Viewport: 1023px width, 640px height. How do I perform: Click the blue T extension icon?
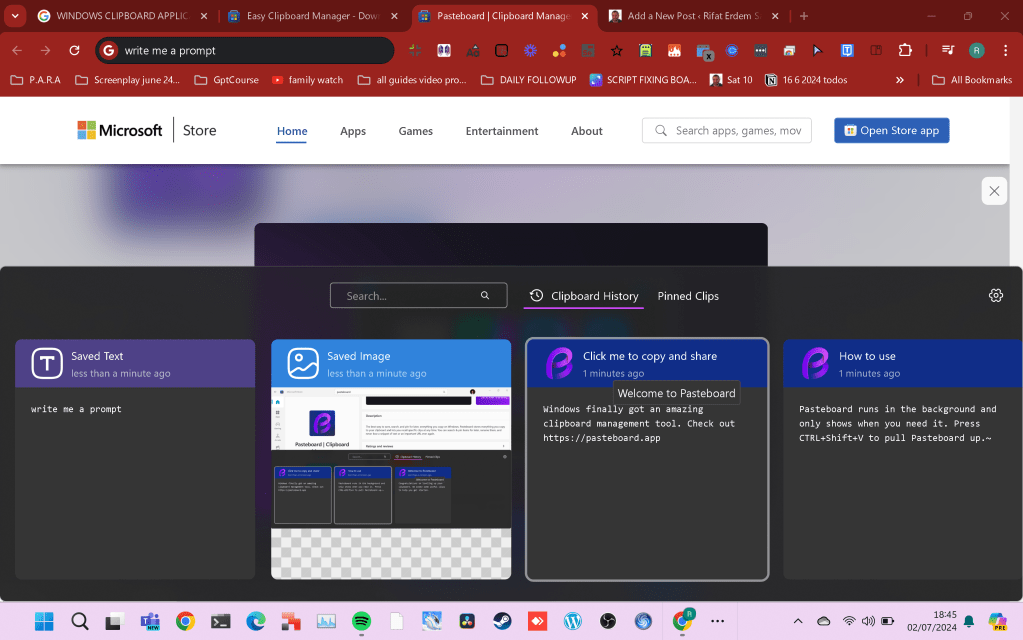[847, 50]
